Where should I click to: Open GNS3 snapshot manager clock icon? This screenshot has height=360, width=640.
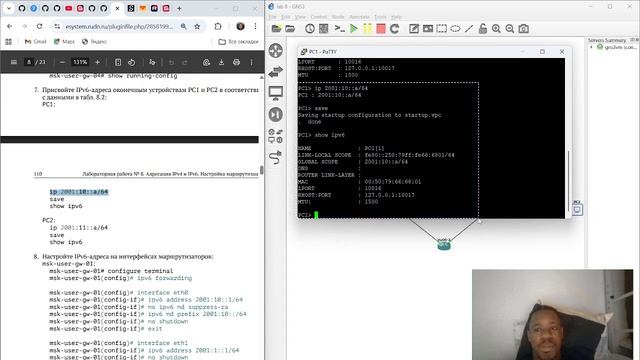coord(310,29)
